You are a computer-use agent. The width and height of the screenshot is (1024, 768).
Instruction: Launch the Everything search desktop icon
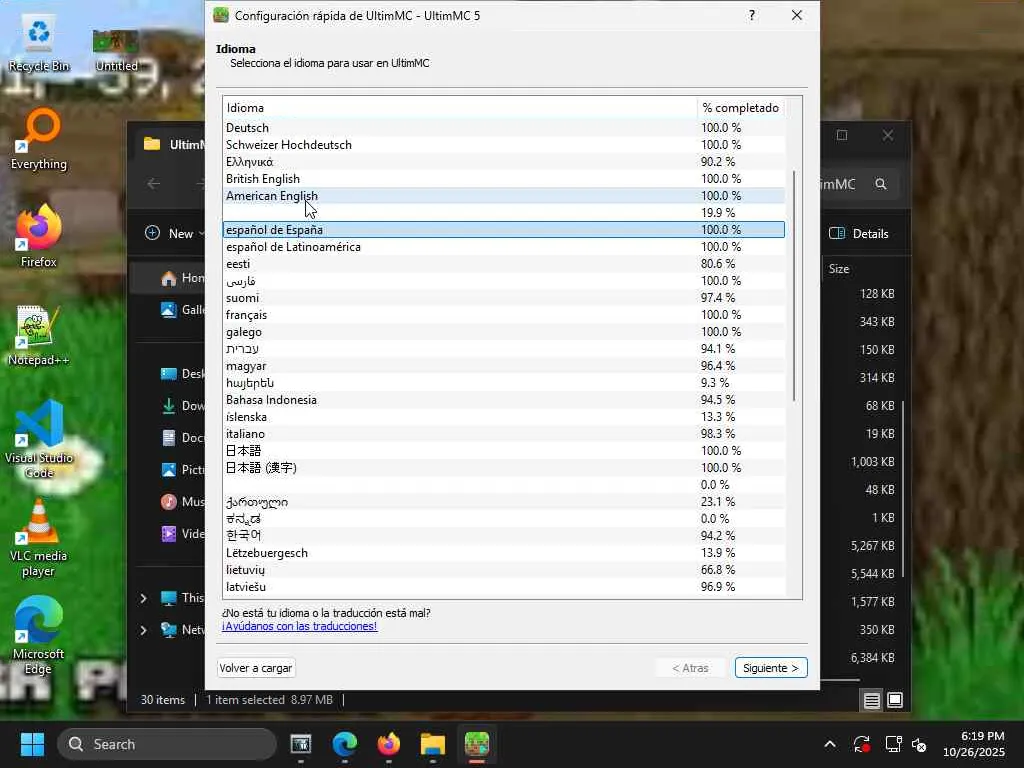(39, 139)
